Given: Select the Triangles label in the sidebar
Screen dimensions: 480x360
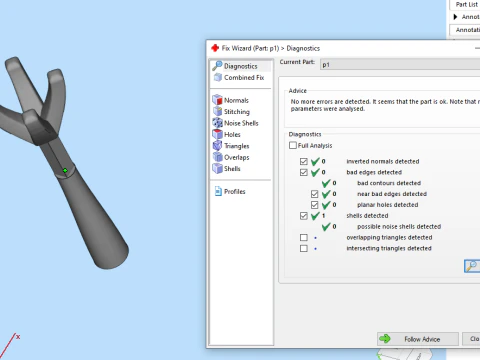Looking at the screenshot, I should tap(236, 146).
